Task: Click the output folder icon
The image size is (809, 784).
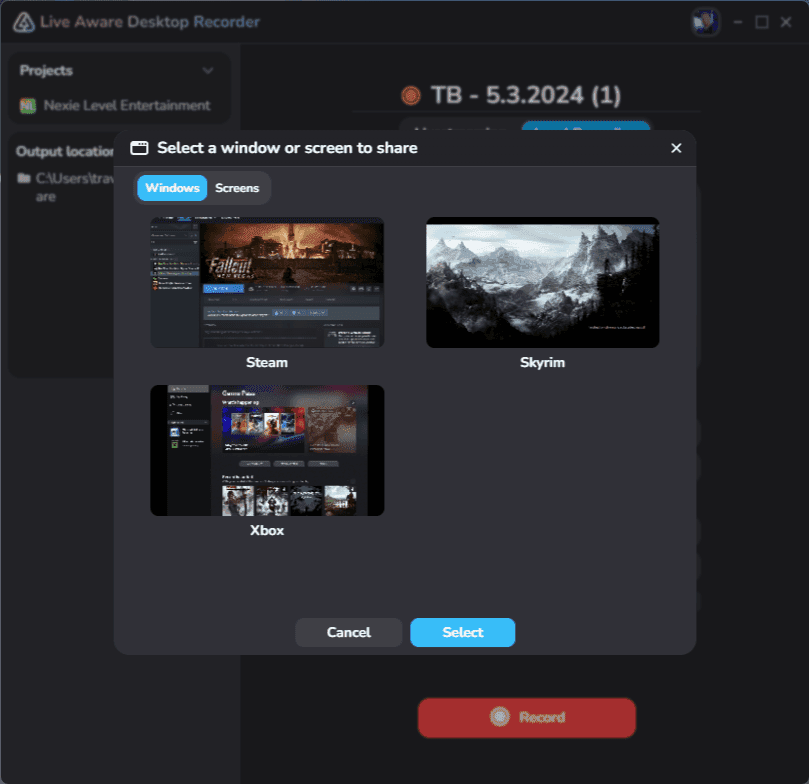Action: coord(24,178)
